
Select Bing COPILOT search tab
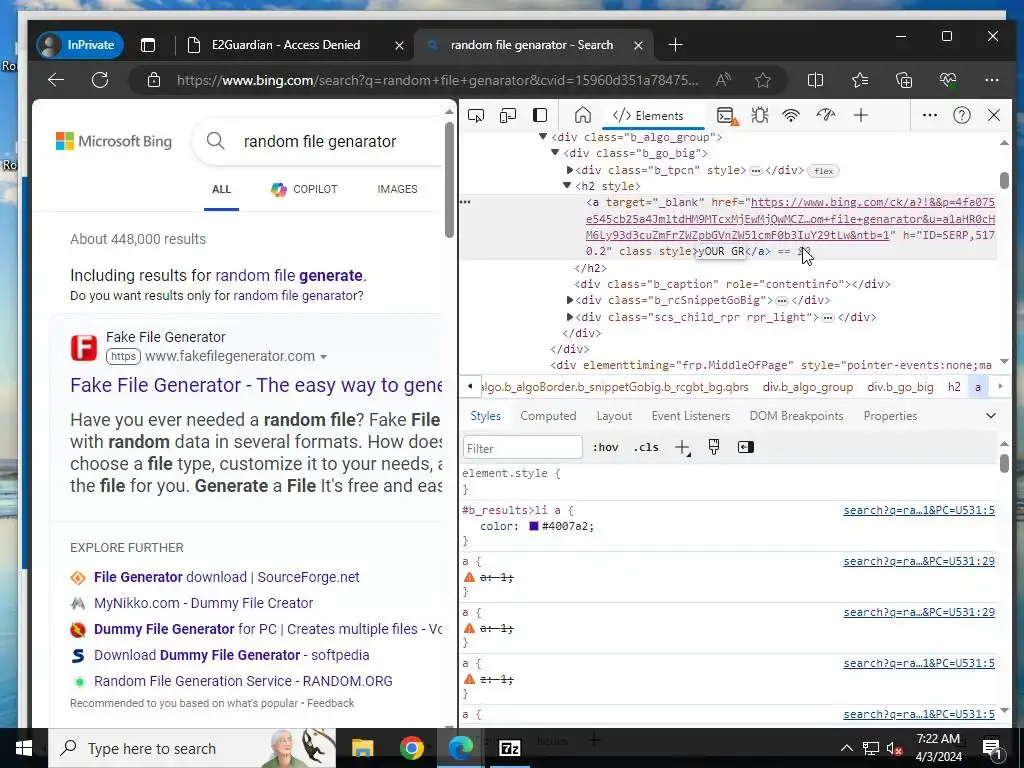tap(305, 189)
